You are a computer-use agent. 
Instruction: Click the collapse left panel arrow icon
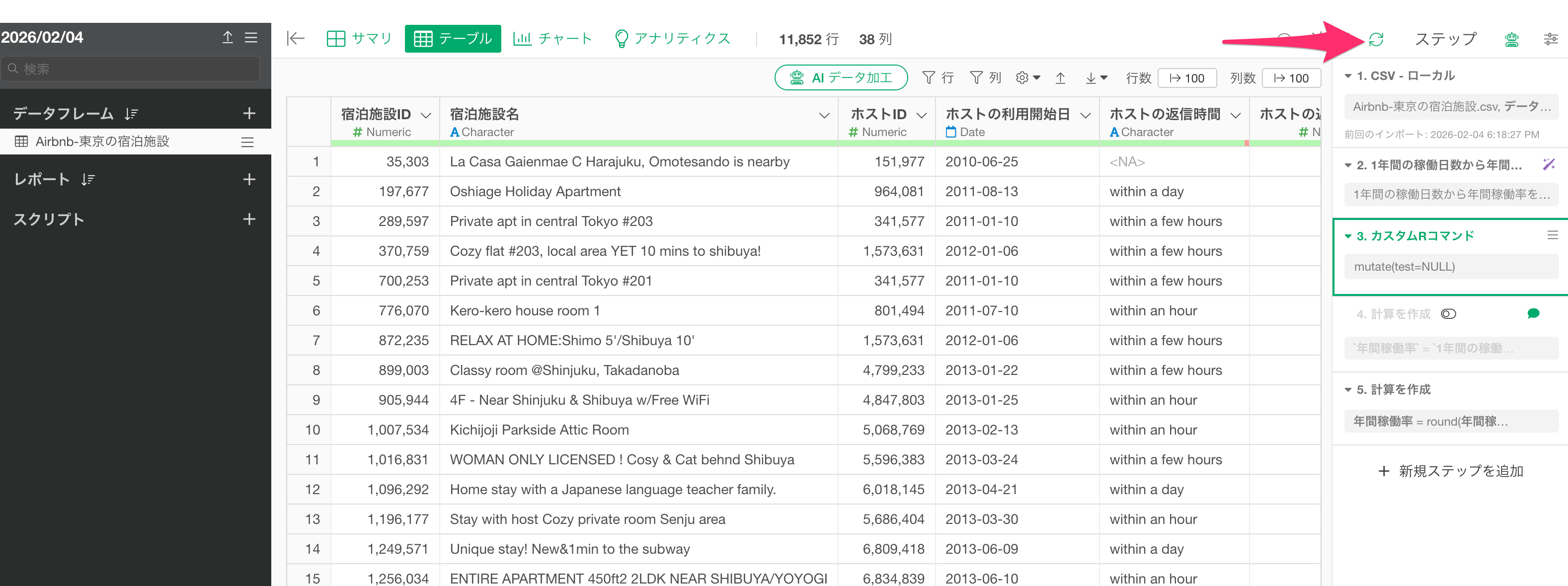(x=295, y=39)
